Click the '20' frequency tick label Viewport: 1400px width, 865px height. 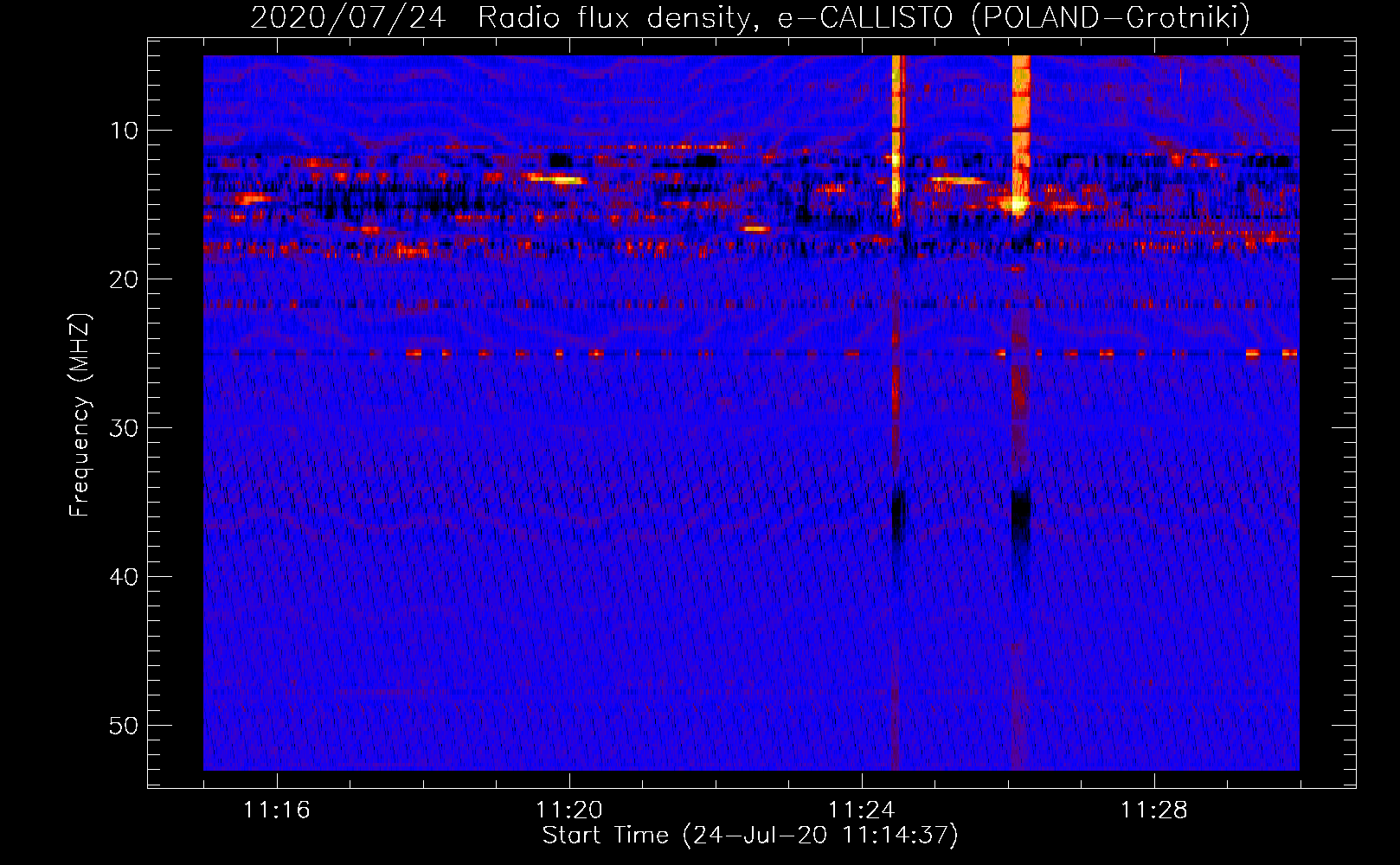coord(125,279)
